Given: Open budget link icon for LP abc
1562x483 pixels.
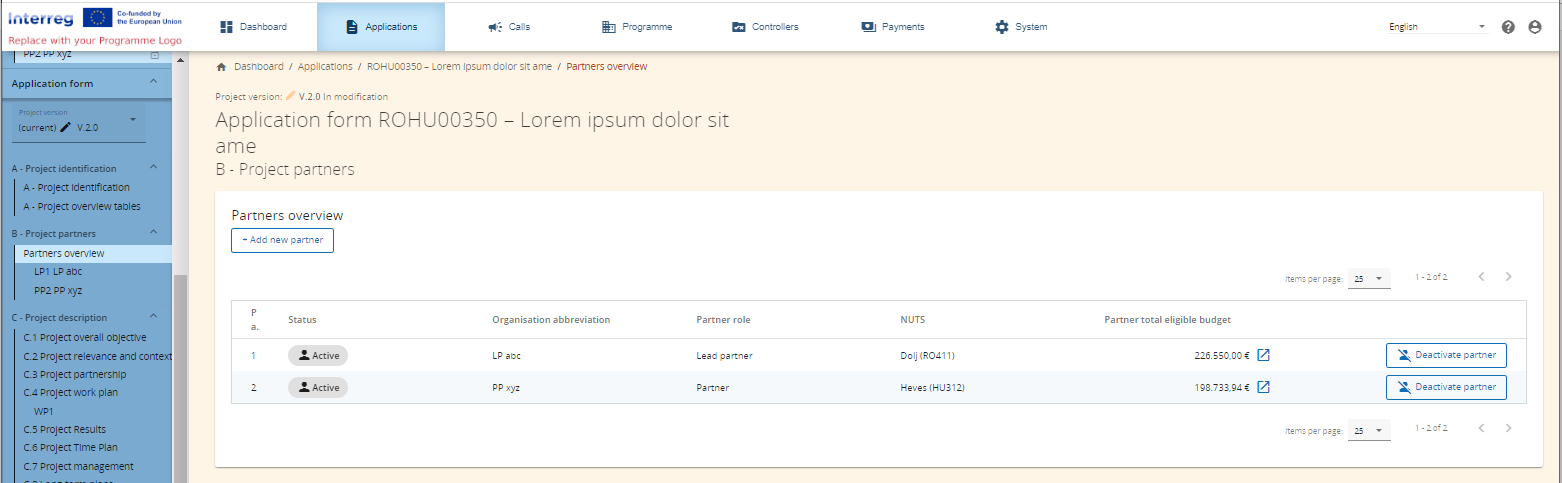Looking at the screenshot, I should coord(1263,355).
